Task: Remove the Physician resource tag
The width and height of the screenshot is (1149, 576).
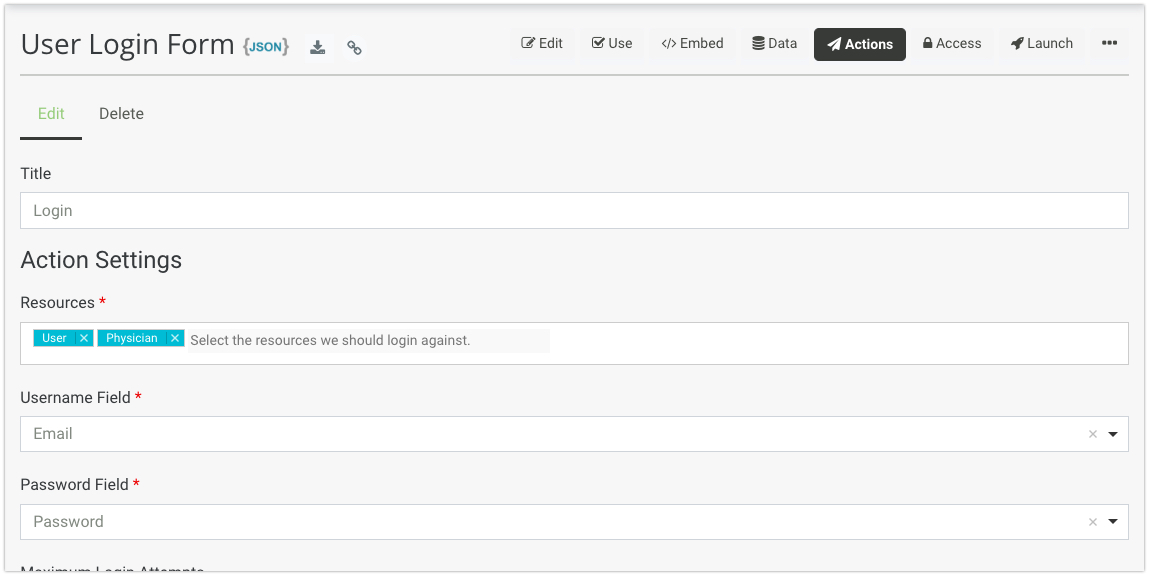Action: 175,338
